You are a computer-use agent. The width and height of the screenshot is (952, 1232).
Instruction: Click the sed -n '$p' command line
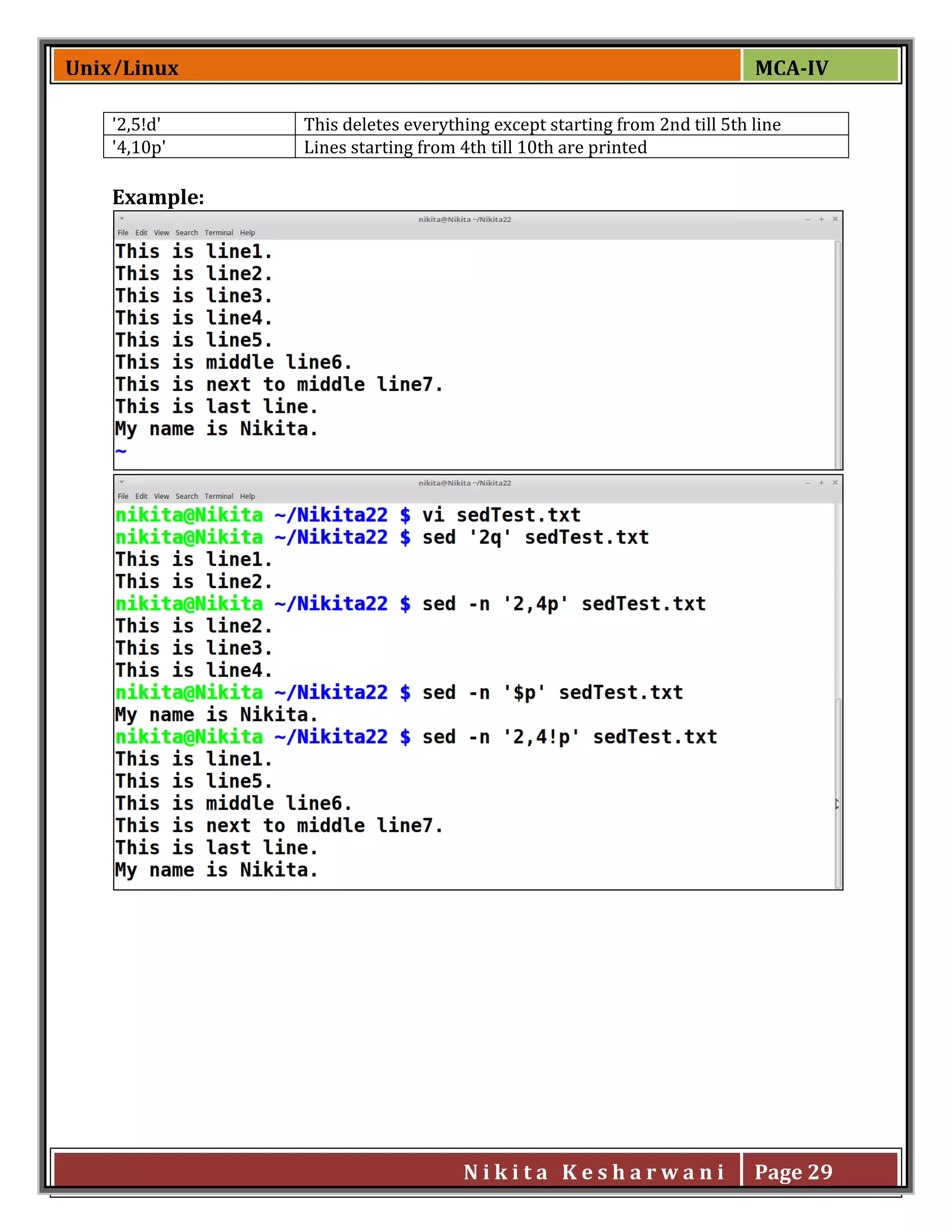coord(399,693)
